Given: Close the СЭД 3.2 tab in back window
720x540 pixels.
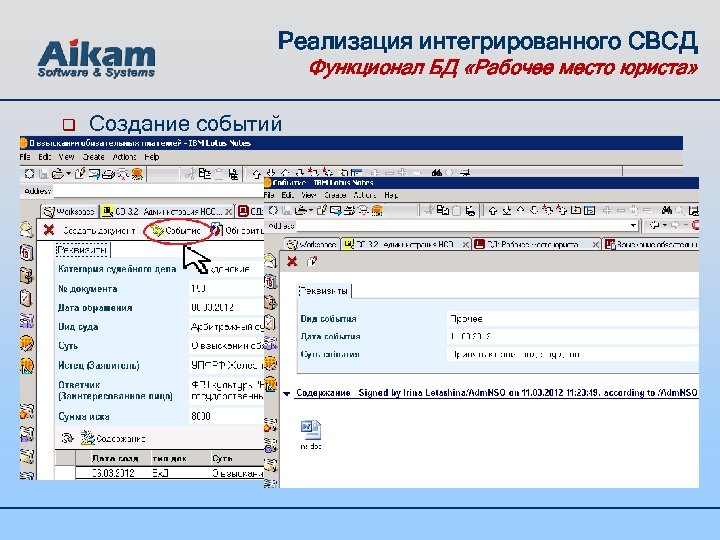Looking at the screenshot, I should [228, 212].
